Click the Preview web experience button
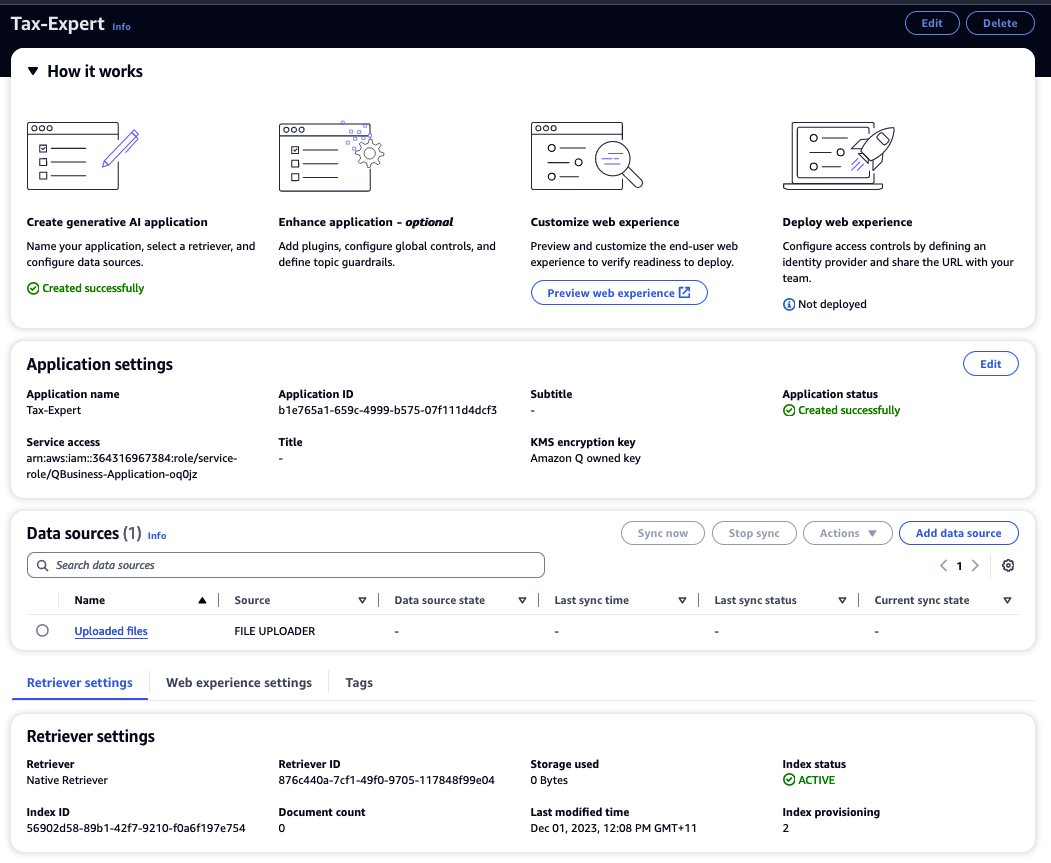This screenshot has width=1051, height=863. pyautogui.click(x=618, y=293)
